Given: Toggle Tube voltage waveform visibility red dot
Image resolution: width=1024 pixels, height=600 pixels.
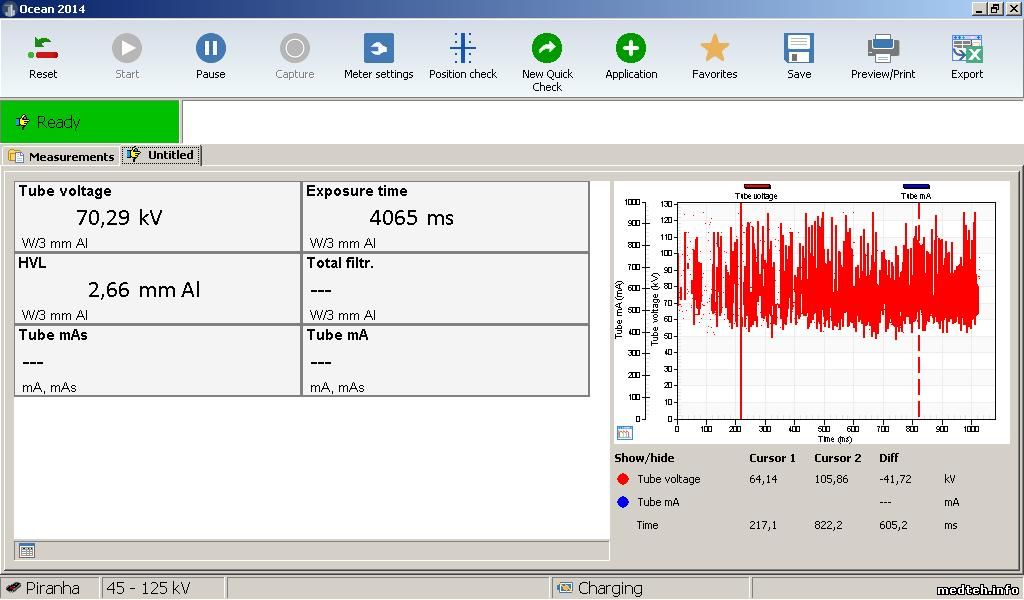Looking at the screenshot, I should (623, 480).
